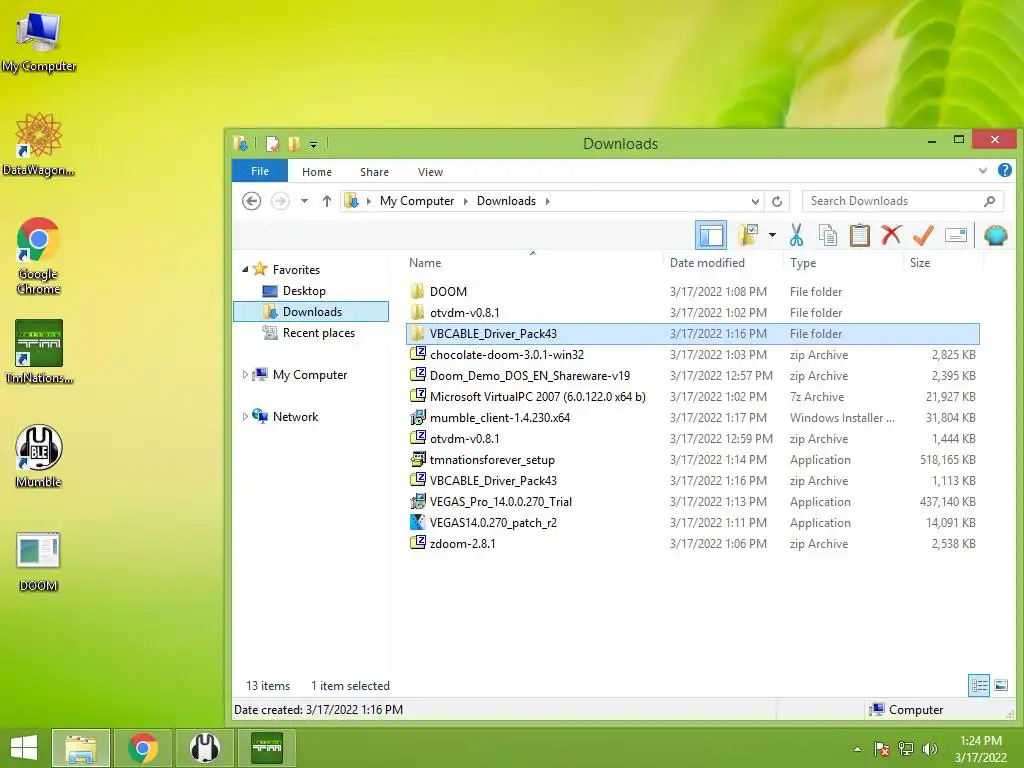Expand the ribbon with the chevron
This screenshot has height=768, width=1024.
(x=983, y=171)
